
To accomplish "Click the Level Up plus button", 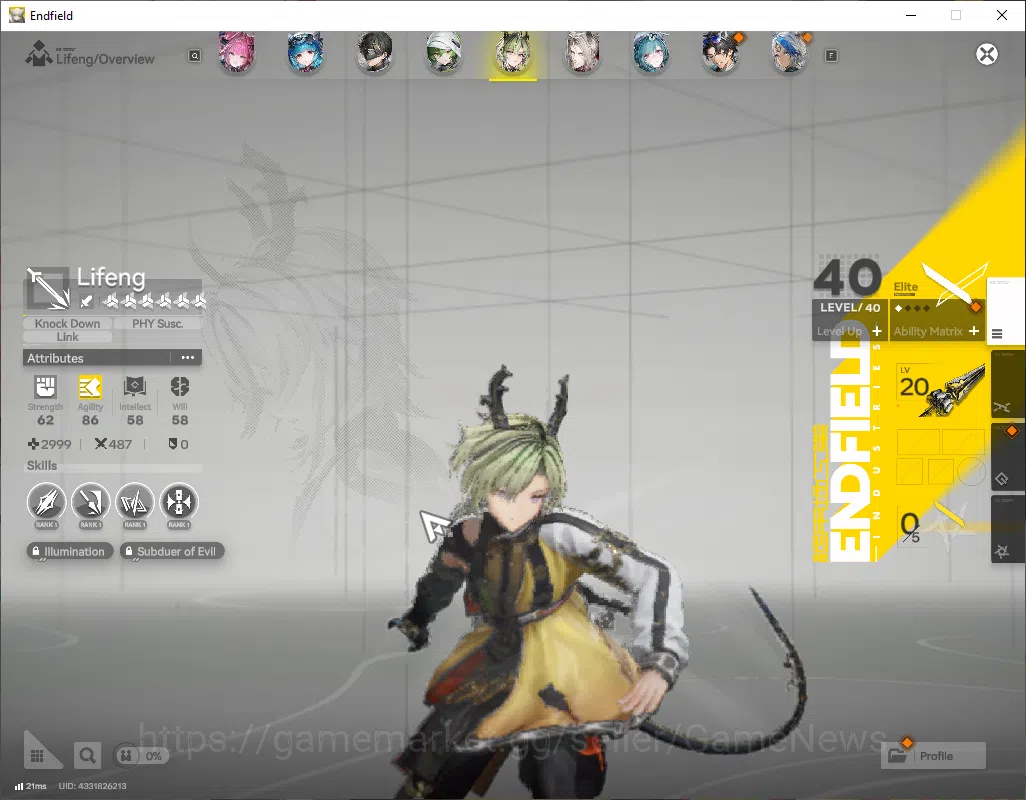I will pyautogui.click(x=877, y=331).
